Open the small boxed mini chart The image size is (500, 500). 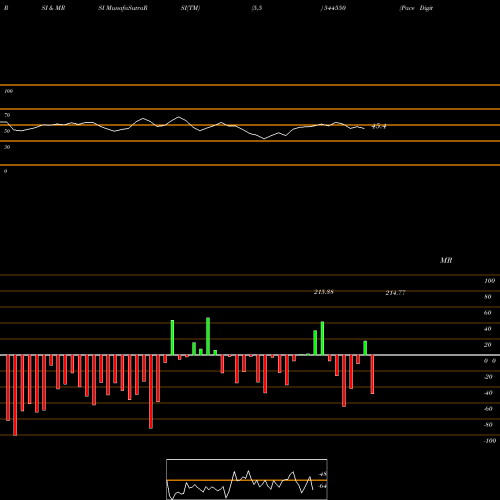click(x=247, y=479)
